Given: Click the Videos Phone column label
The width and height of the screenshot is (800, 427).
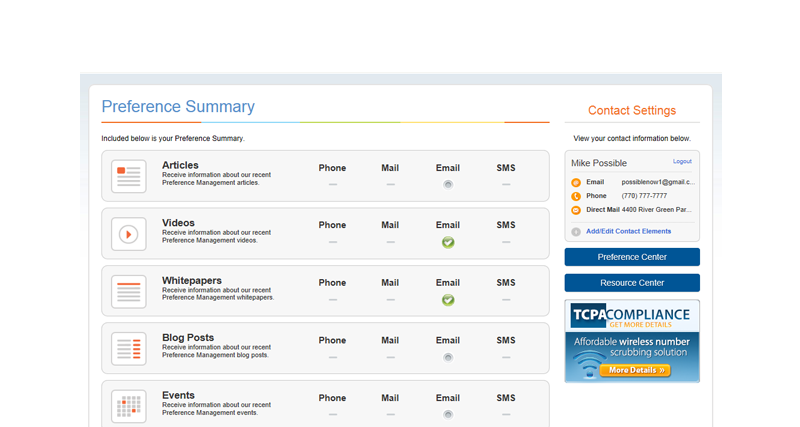Looking at the screenshot, I should click(332, 225).
